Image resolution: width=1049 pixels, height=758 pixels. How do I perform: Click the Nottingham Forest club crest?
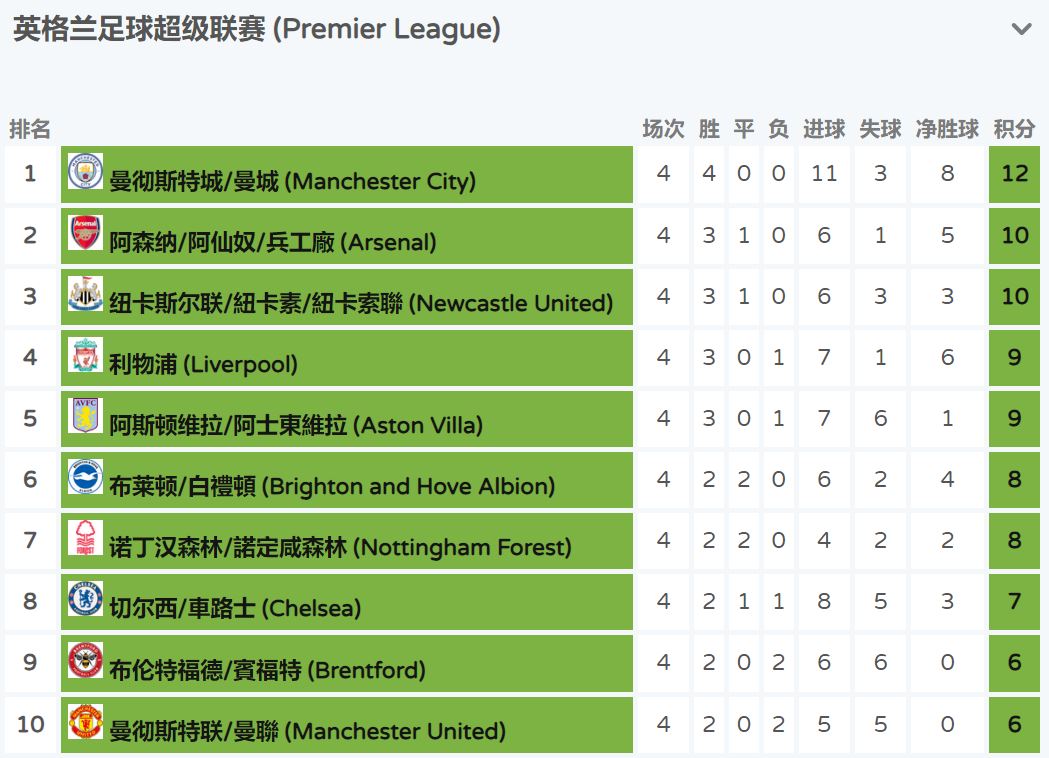click(85, 539)
